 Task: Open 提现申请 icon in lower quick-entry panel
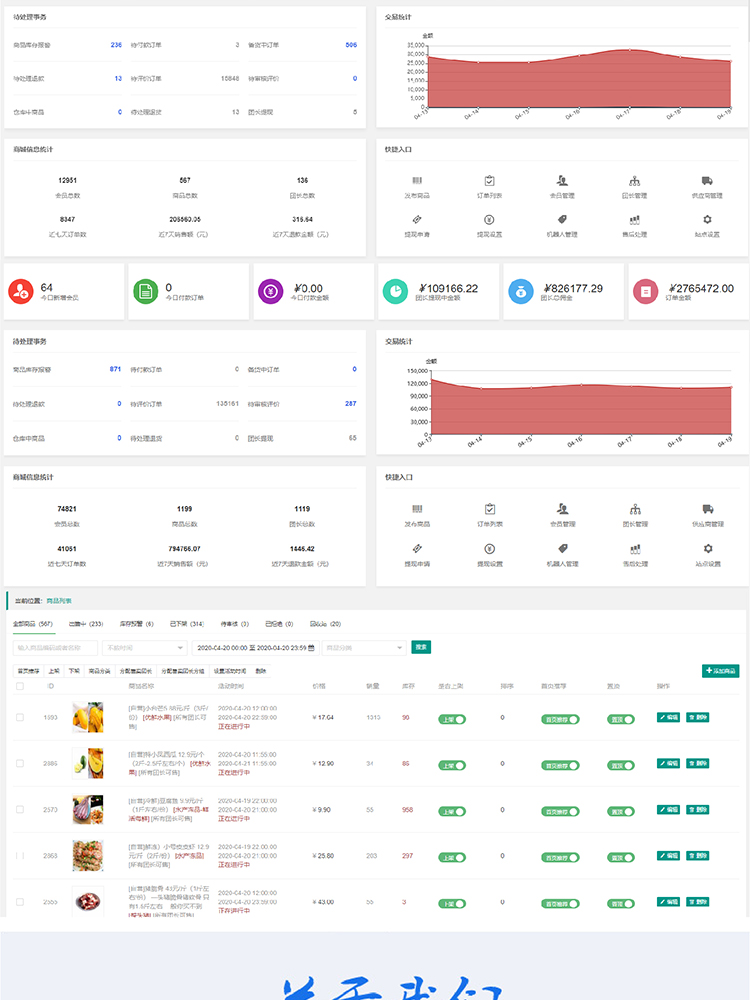pos(417,548)
